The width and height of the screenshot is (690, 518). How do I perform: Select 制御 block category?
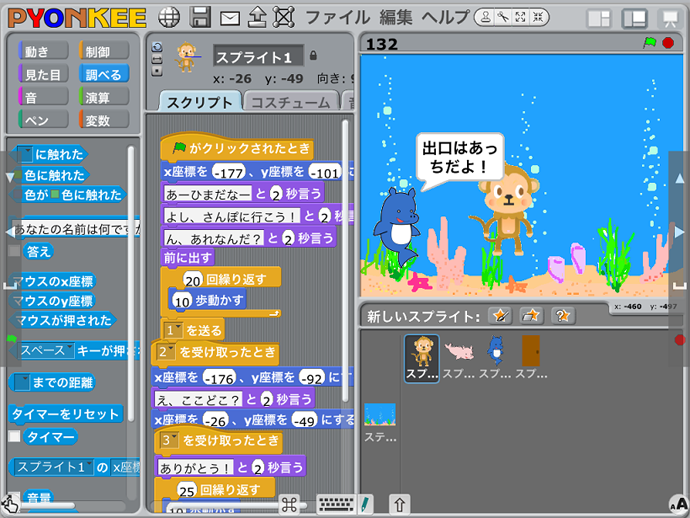[x=104, y=51]
